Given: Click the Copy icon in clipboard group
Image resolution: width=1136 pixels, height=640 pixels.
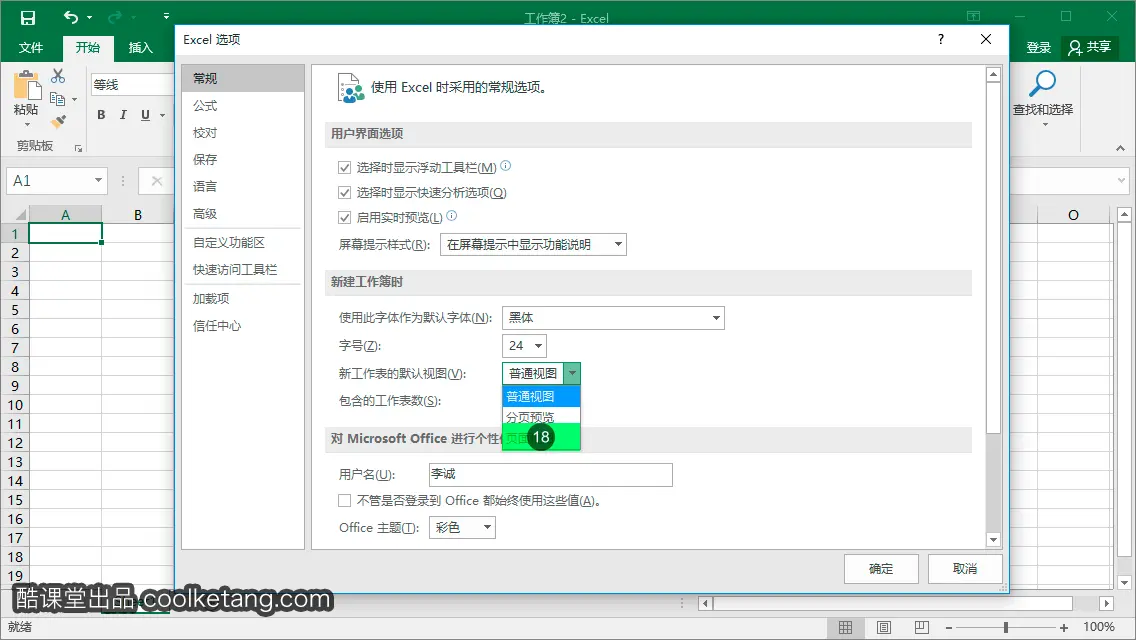Looking at the screenshot, I should point(58,99).
